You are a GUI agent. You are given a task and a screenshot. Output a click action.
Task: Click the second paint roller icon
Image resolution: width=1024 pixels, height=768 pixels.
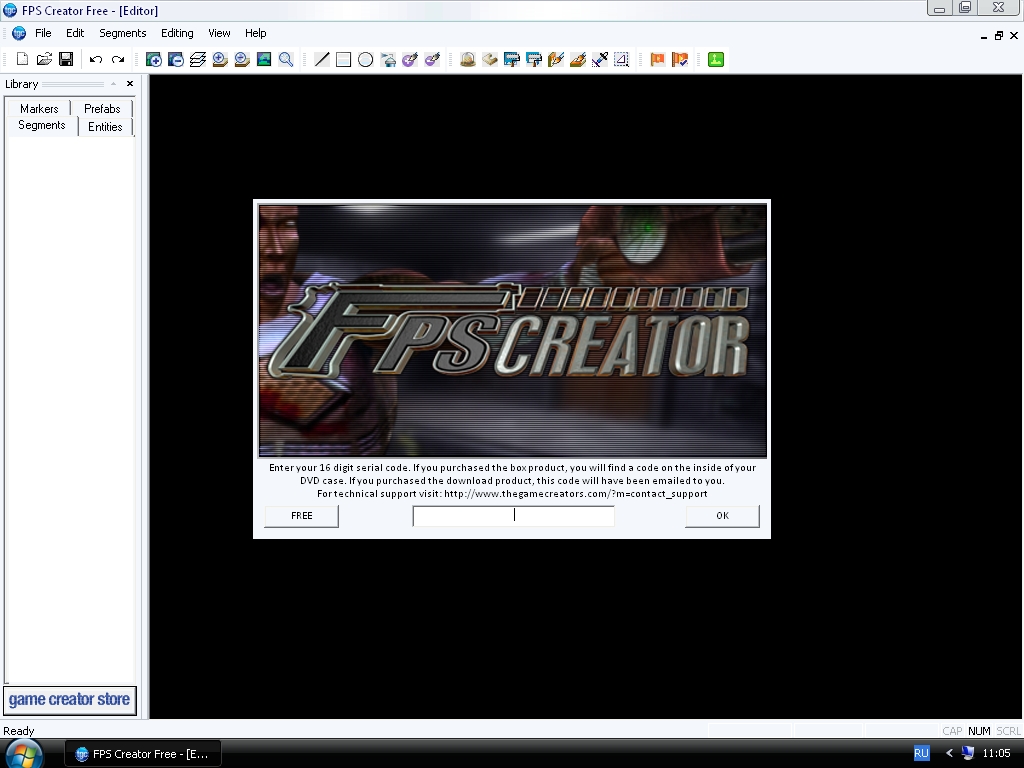(534, 59)
